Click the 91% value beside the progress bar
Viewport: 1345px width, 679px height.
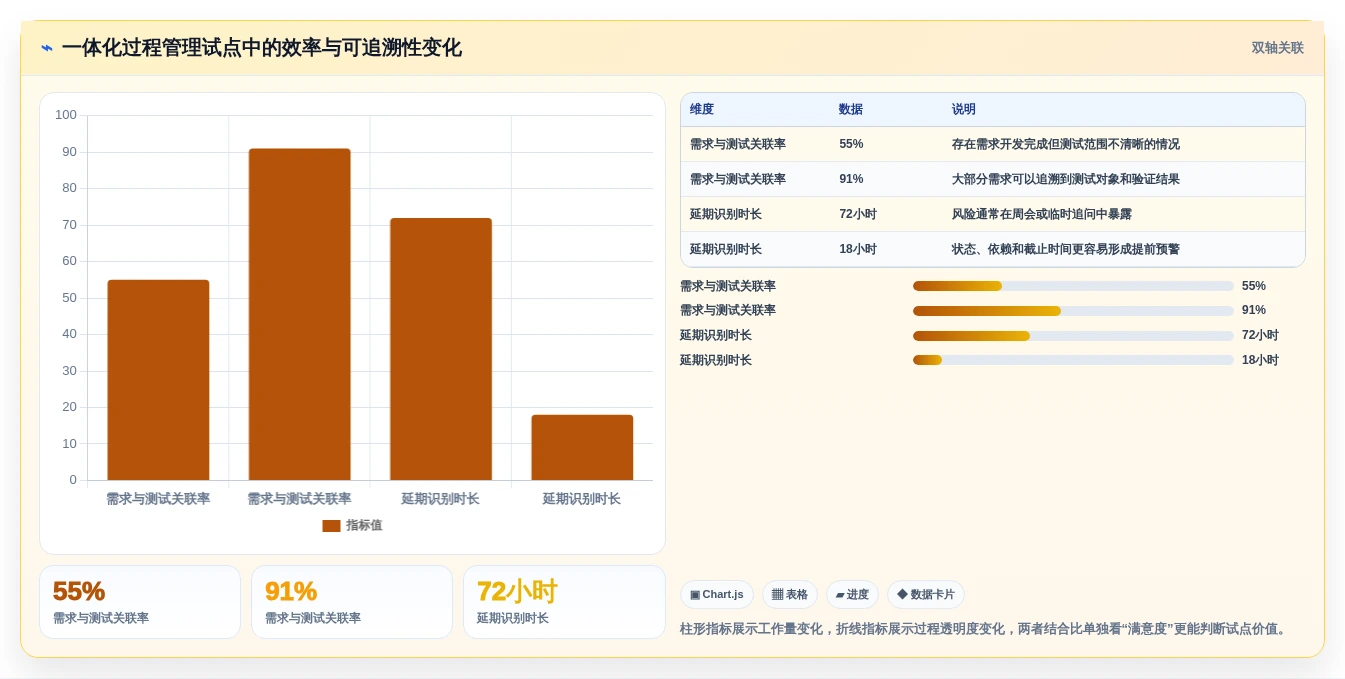1254,310
